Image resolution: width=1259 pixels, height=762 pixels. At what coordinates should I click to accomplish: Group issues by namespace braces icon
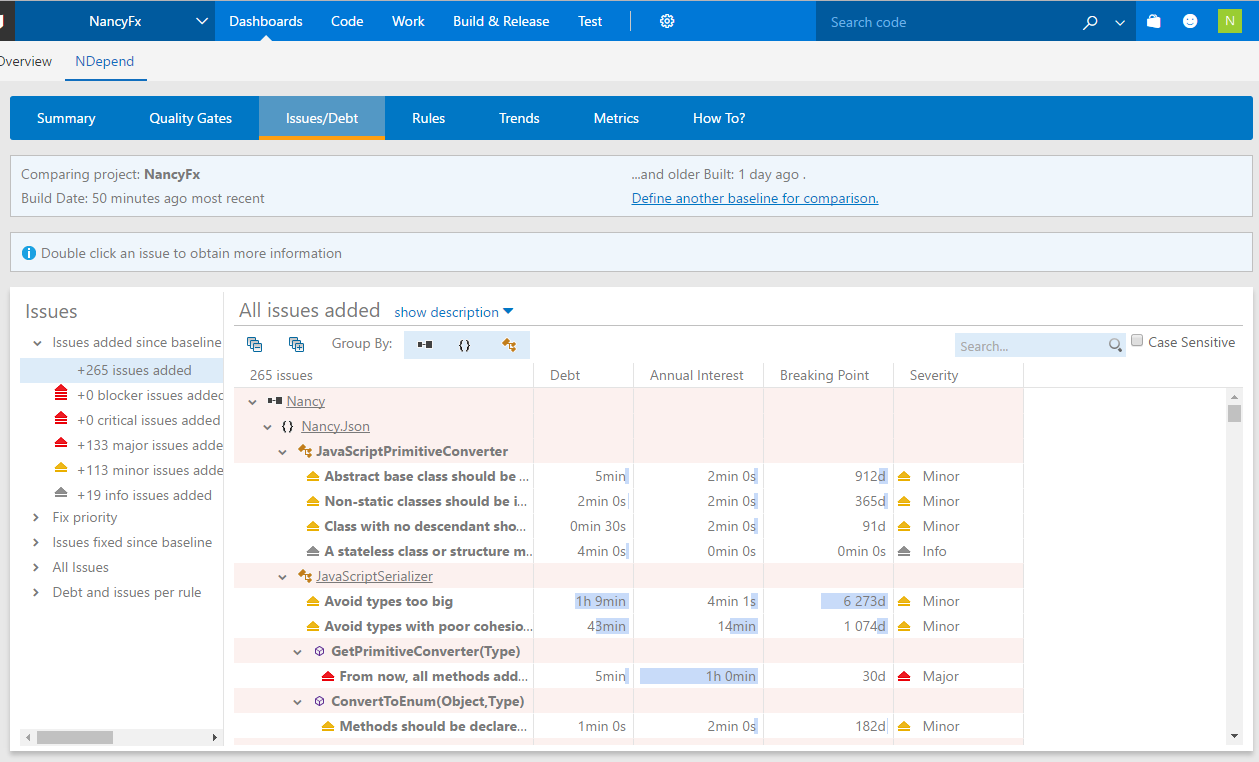pyautogui.click(x=466, y=344)
